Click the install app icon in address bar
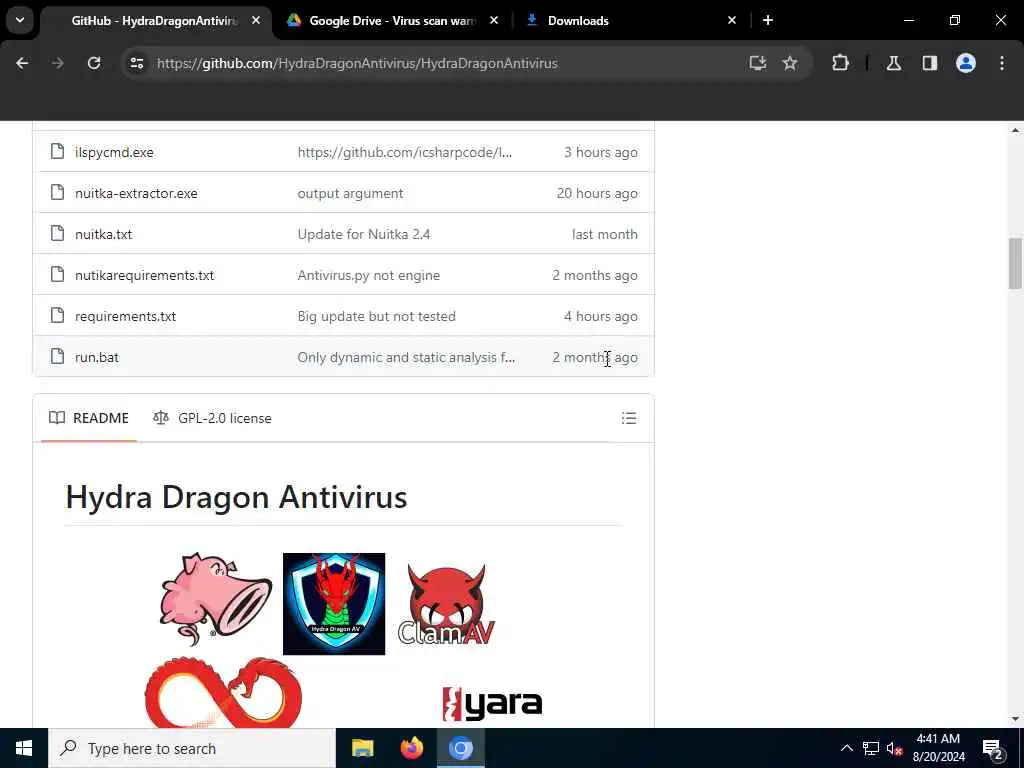 (758, 63)
